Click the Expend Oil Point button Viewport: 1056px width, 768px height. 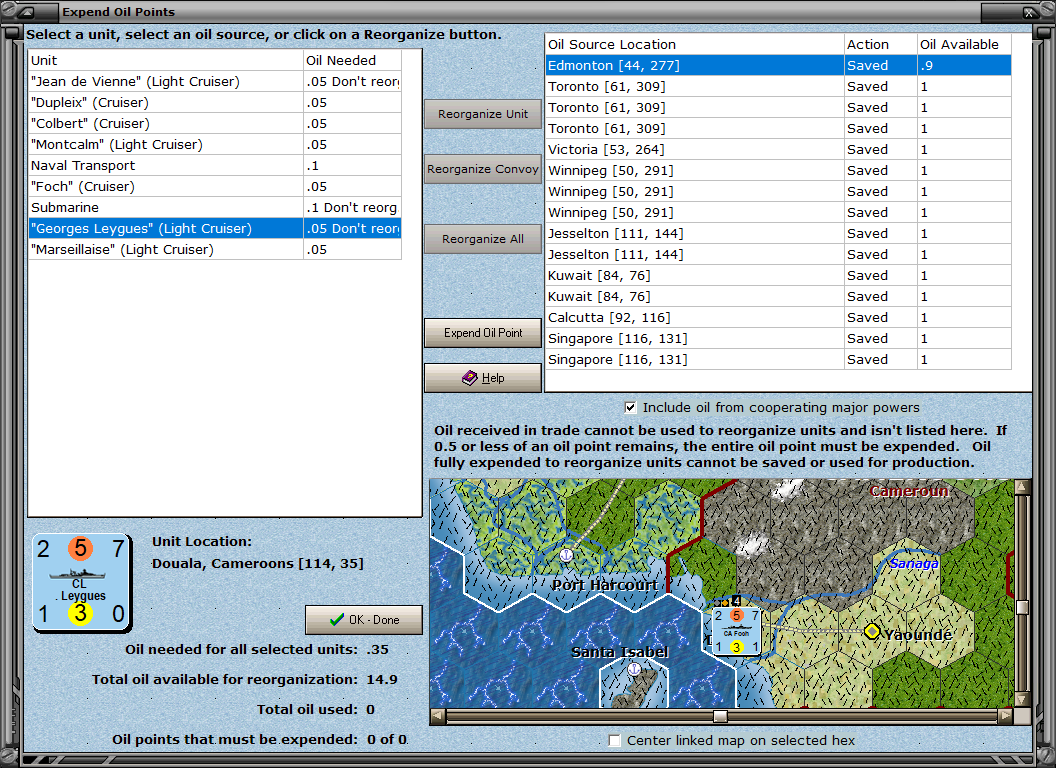(483, 333)
